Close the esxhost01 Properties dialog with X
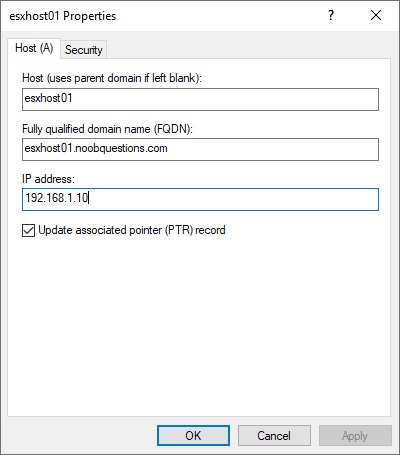 click(x=376, y=15)
